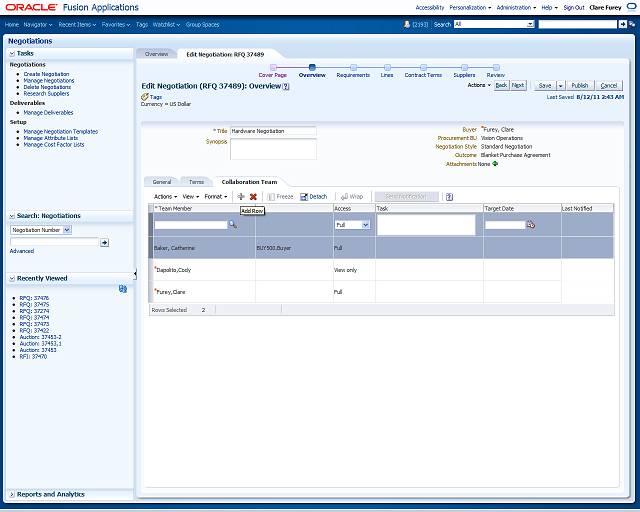
Task: Open the table Actions menu
Action: point(165,196)
